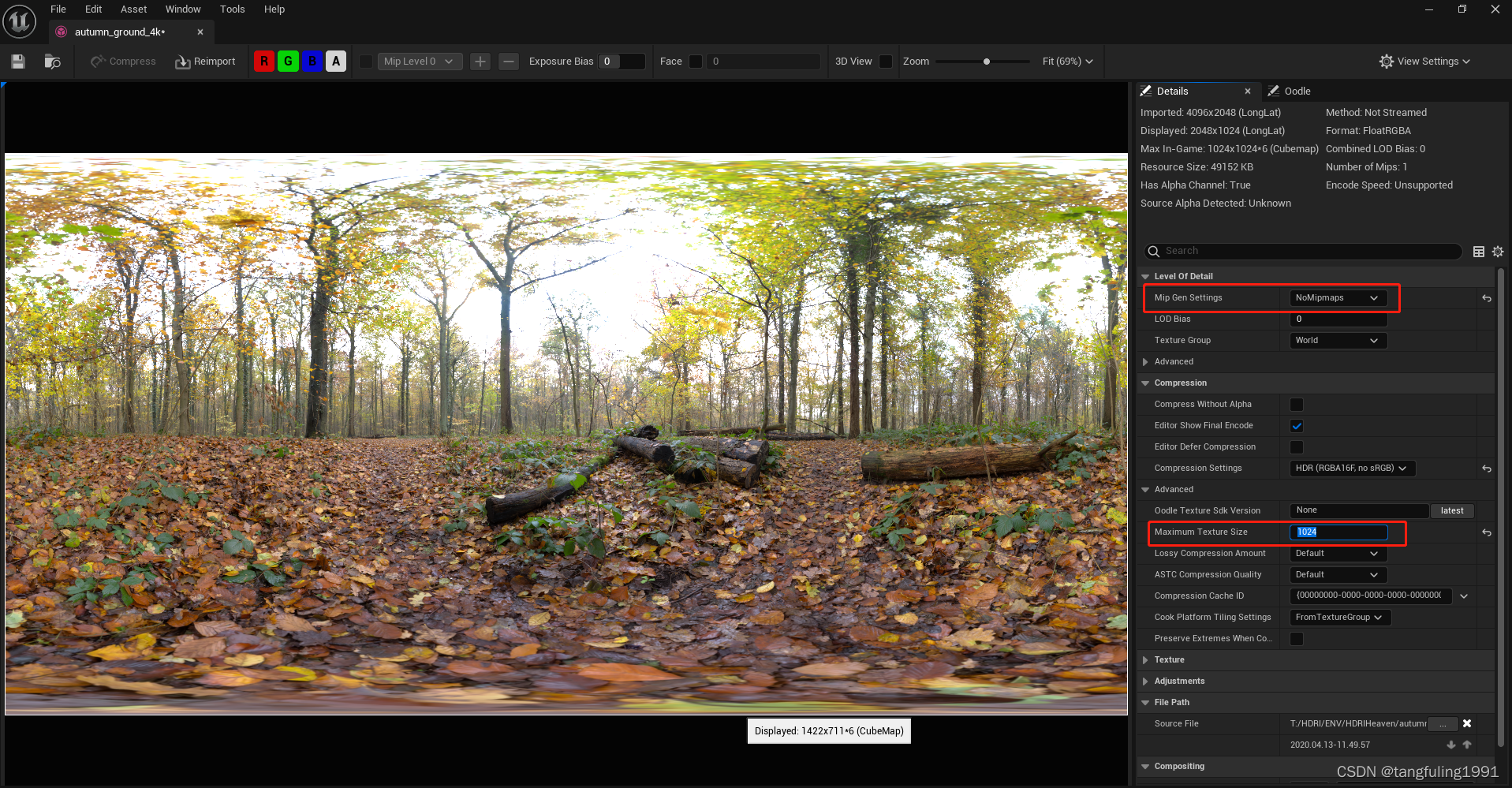The width and height of the screenshot is (1512, 788).
Task: Switch to the Oodle tab
Action: coord(1290,91)
